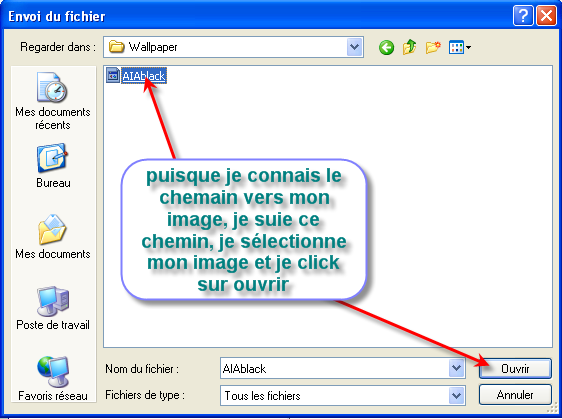Click the AIAblack file icon

point(113,75)
